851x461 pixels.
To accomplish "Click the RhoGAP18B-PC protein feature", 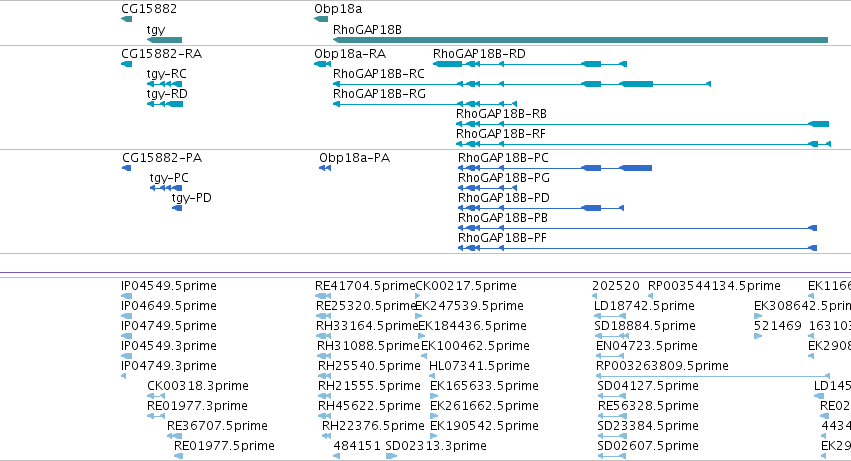I will coord(555,168).
